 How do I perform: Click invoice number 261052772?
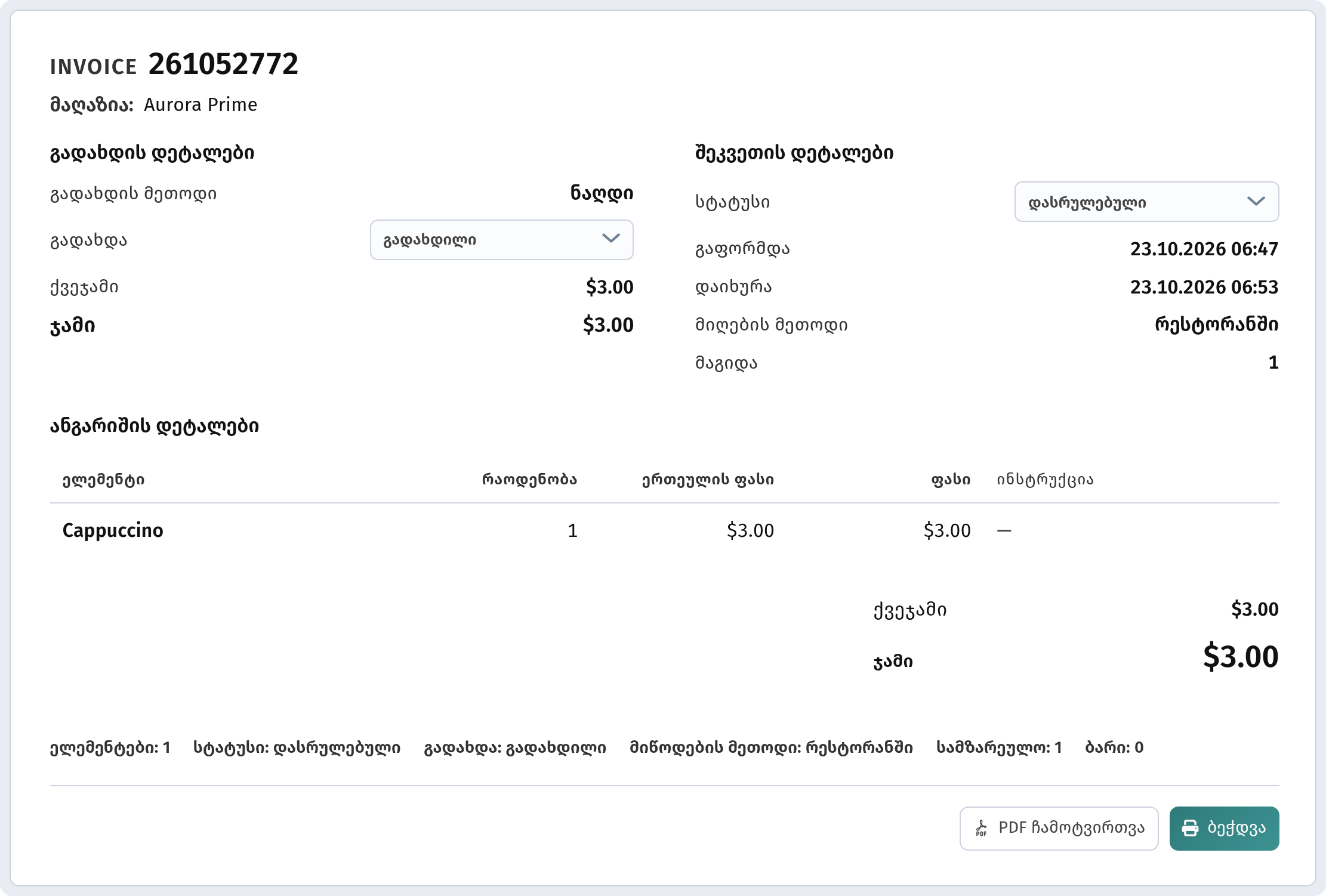(x=223, y=64)
